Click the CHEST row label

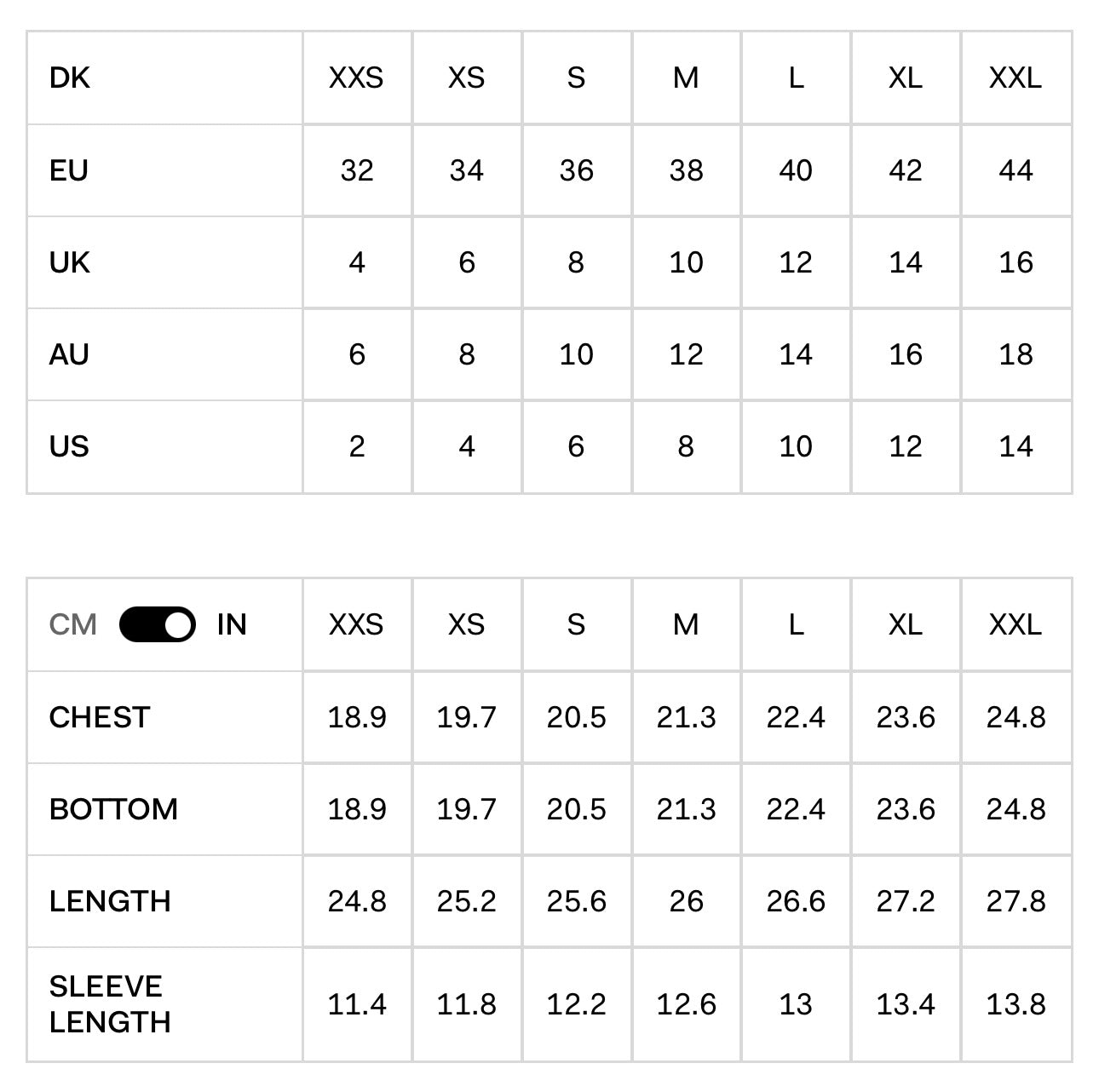100,717
